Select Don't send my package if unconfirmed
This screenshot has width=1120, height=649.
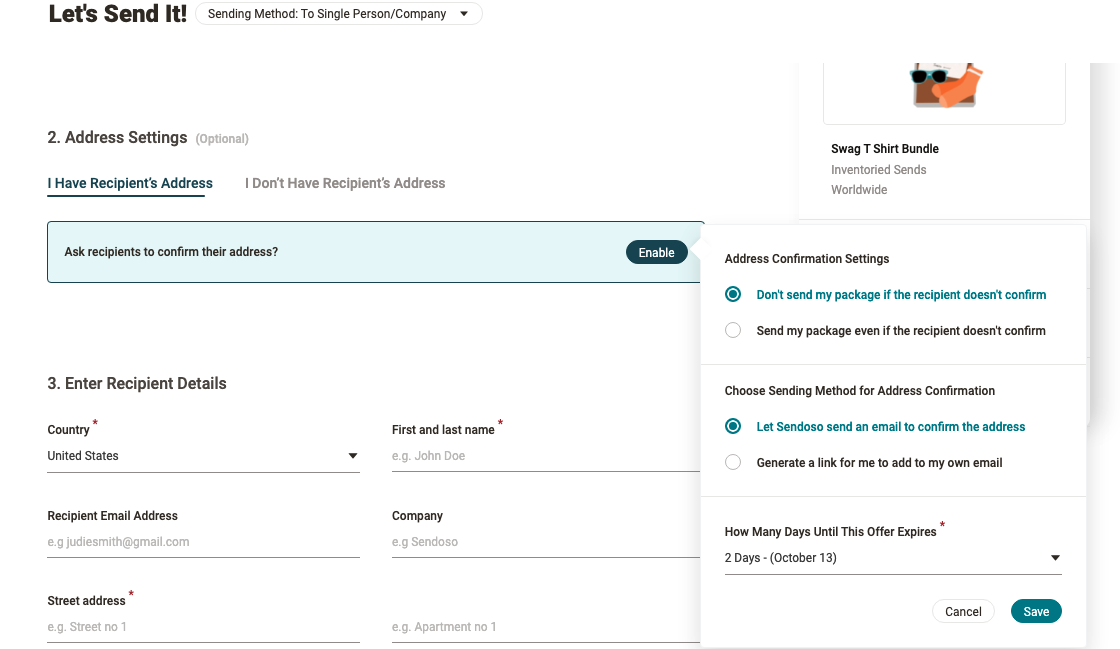(x=734, y=295)
